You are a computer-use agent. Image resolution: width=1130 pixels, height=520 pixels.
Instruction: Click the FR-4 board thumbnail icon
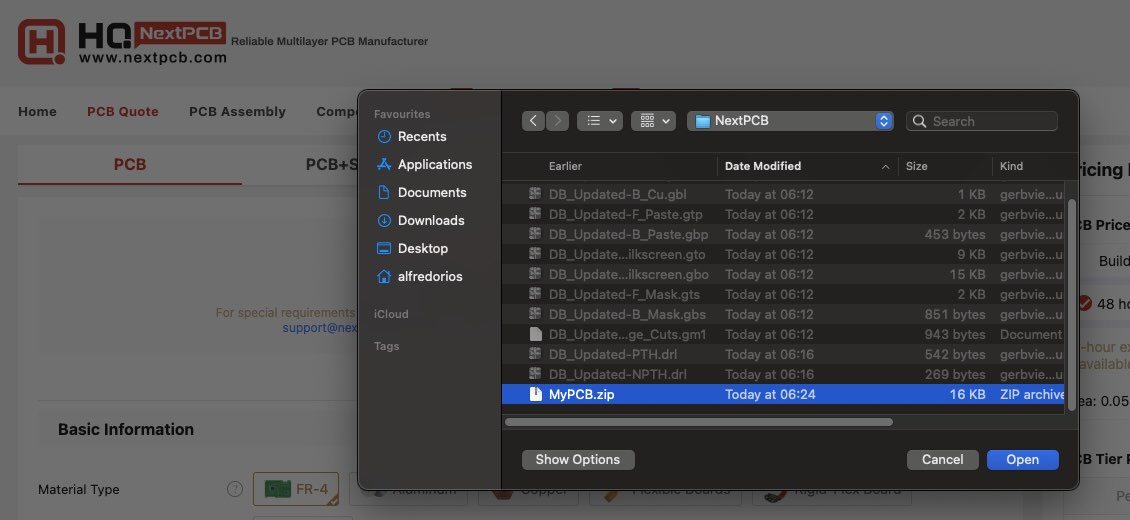coord(277,489)
